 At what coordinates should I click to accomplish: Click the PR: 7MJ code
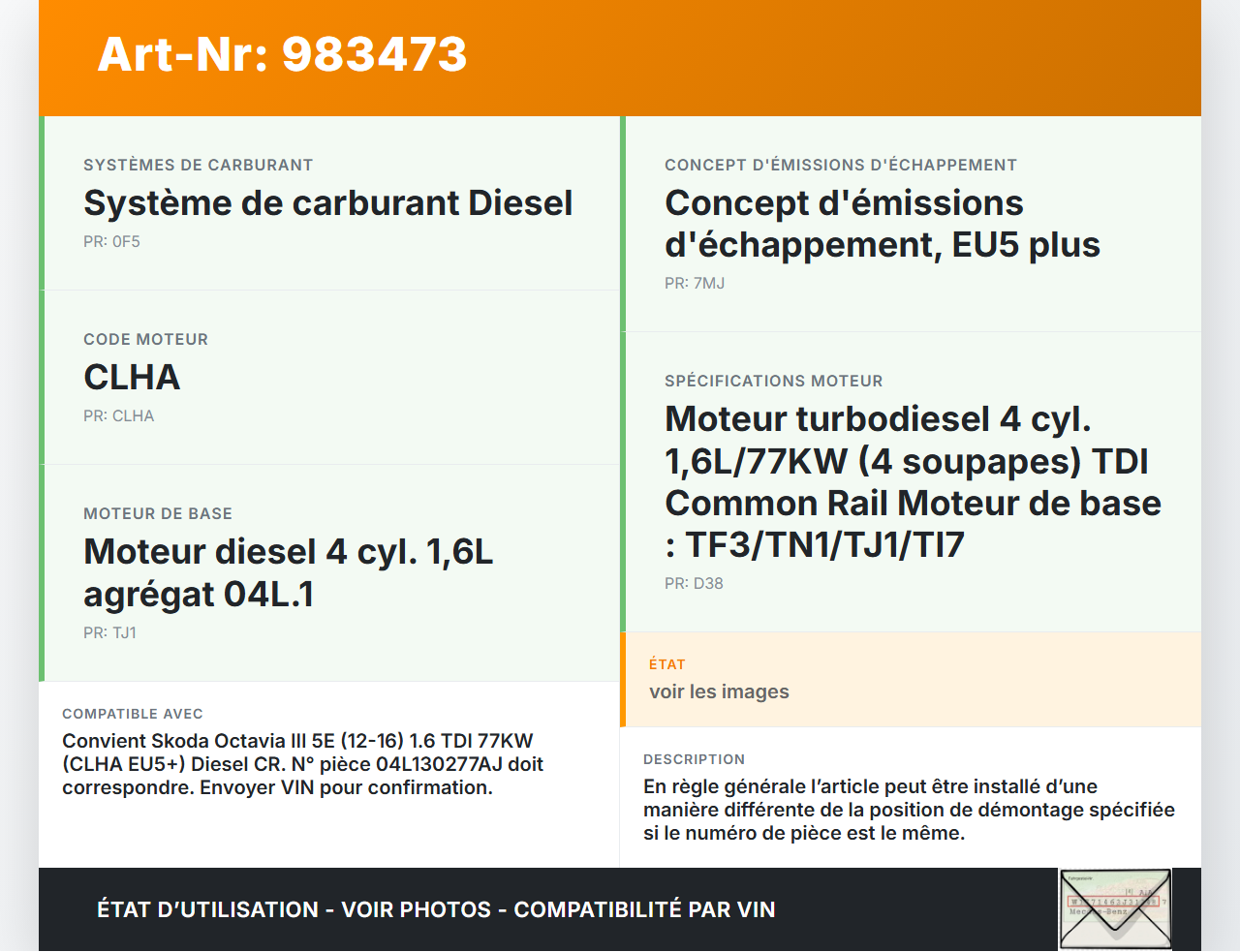pos(694,284)
